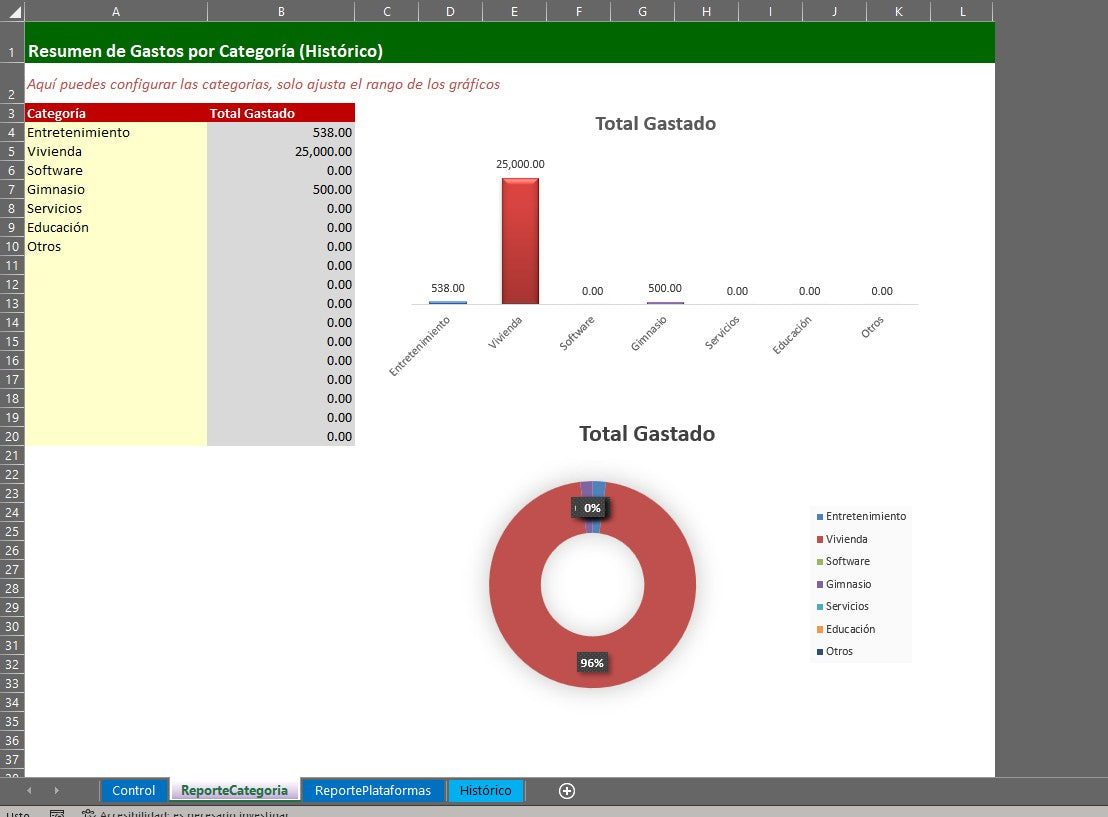Select the Servicios category cell
This screenshot has width=1108, height=817.
(116, 208)
